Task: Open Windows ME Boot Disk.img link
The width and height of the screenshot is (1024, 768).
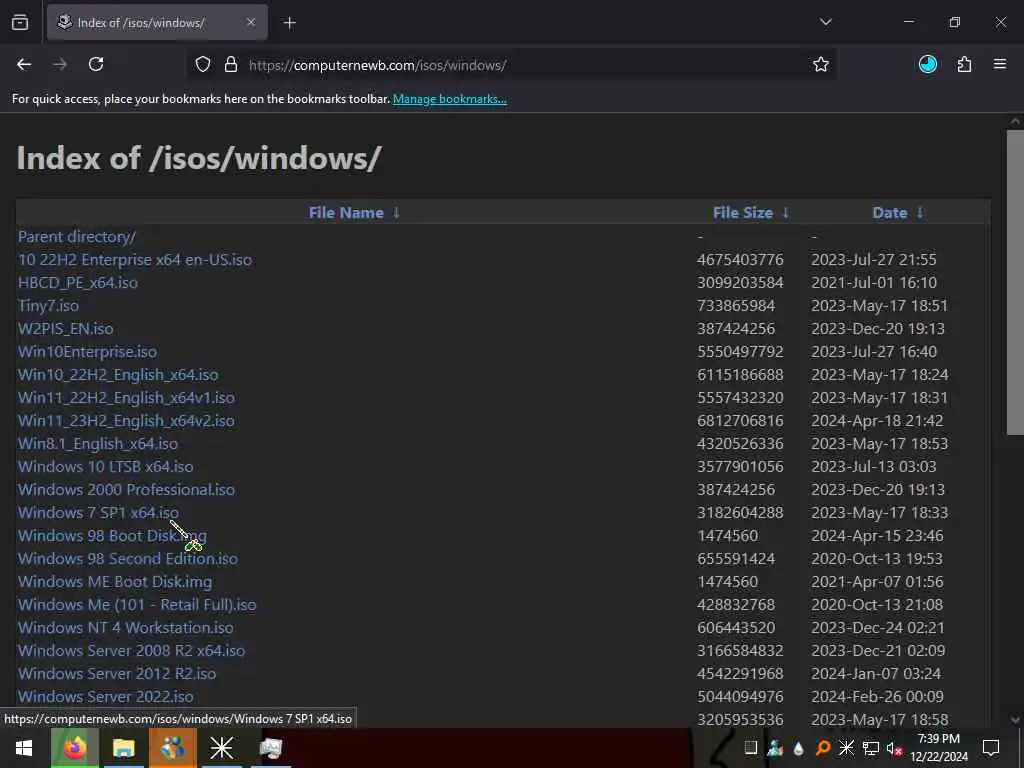Action: pos(114,581)
